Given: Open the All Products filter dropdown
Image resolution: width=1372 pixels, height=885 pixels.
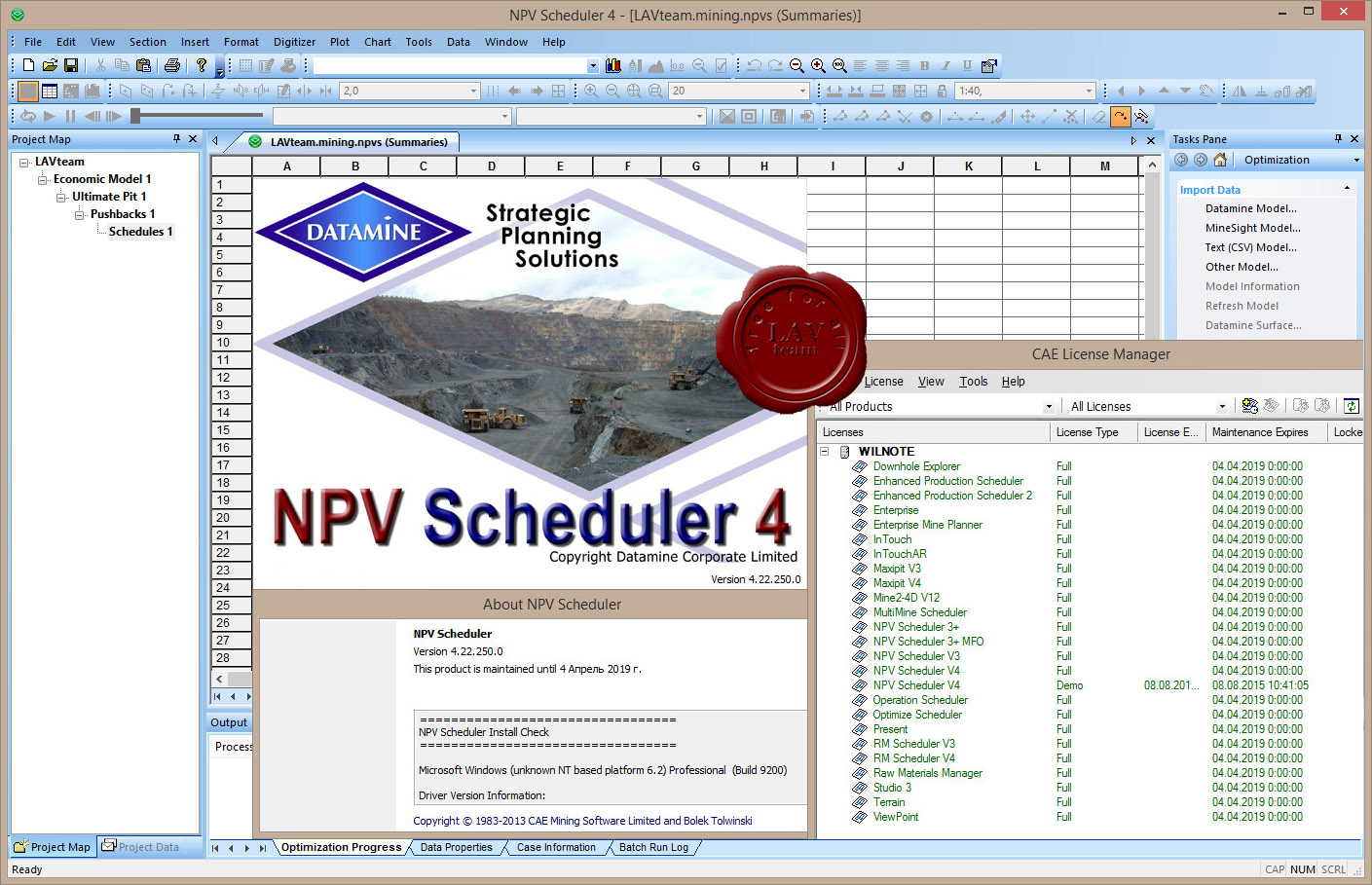Looking at the screenshot, I should pos(1049,406).
